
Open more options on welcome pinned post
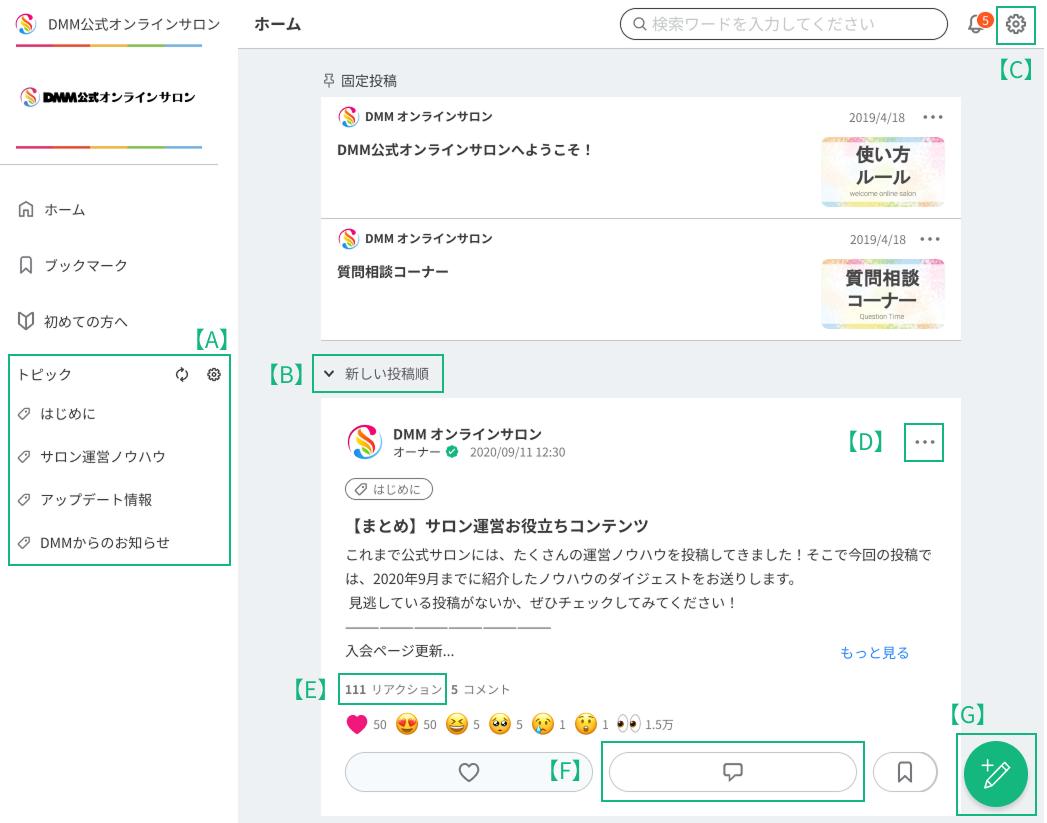click(933, 117)
